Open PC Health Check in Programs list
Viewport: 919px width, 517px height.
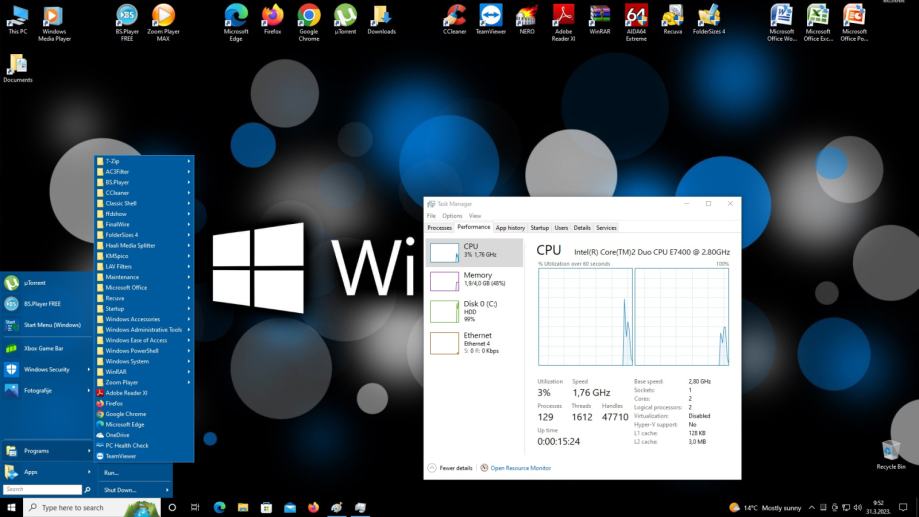point(126,445)
